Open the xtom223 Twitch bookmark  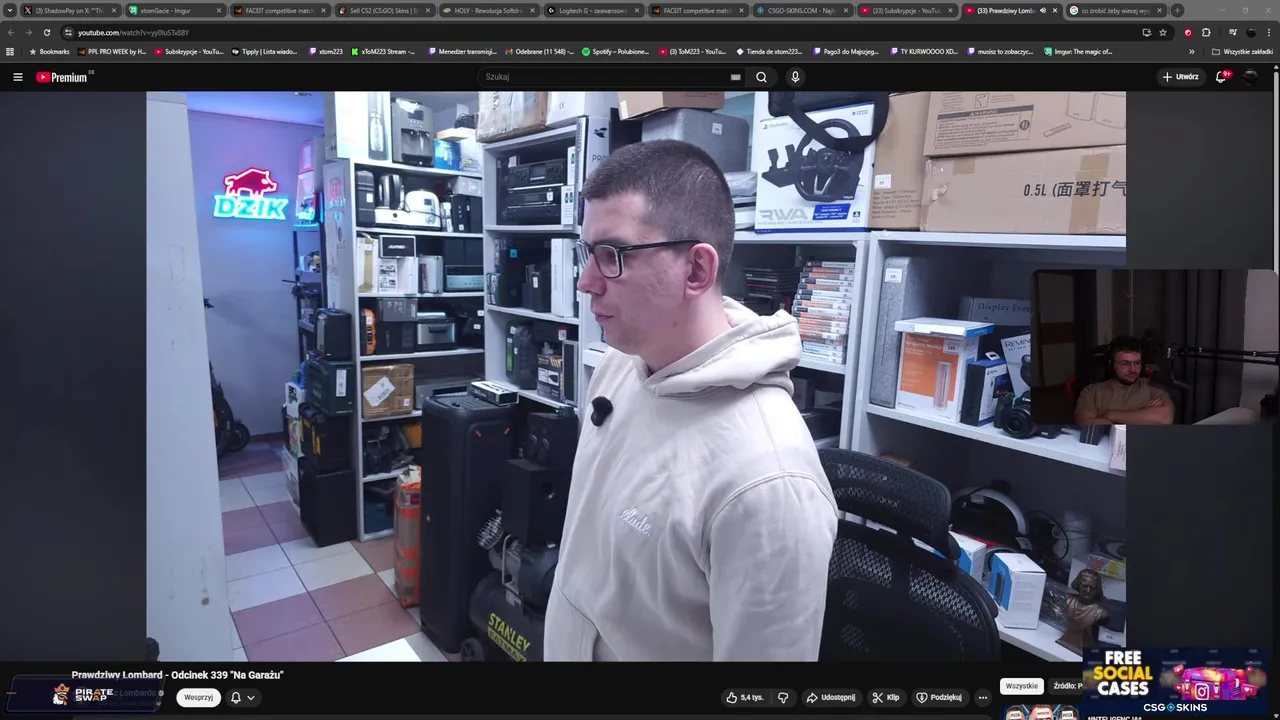click(326, 51)
